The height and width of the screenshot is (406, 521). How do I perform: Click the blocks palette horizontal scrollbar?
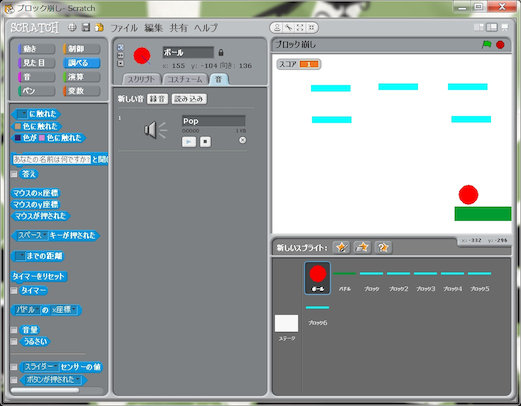(x=45, y=390)
